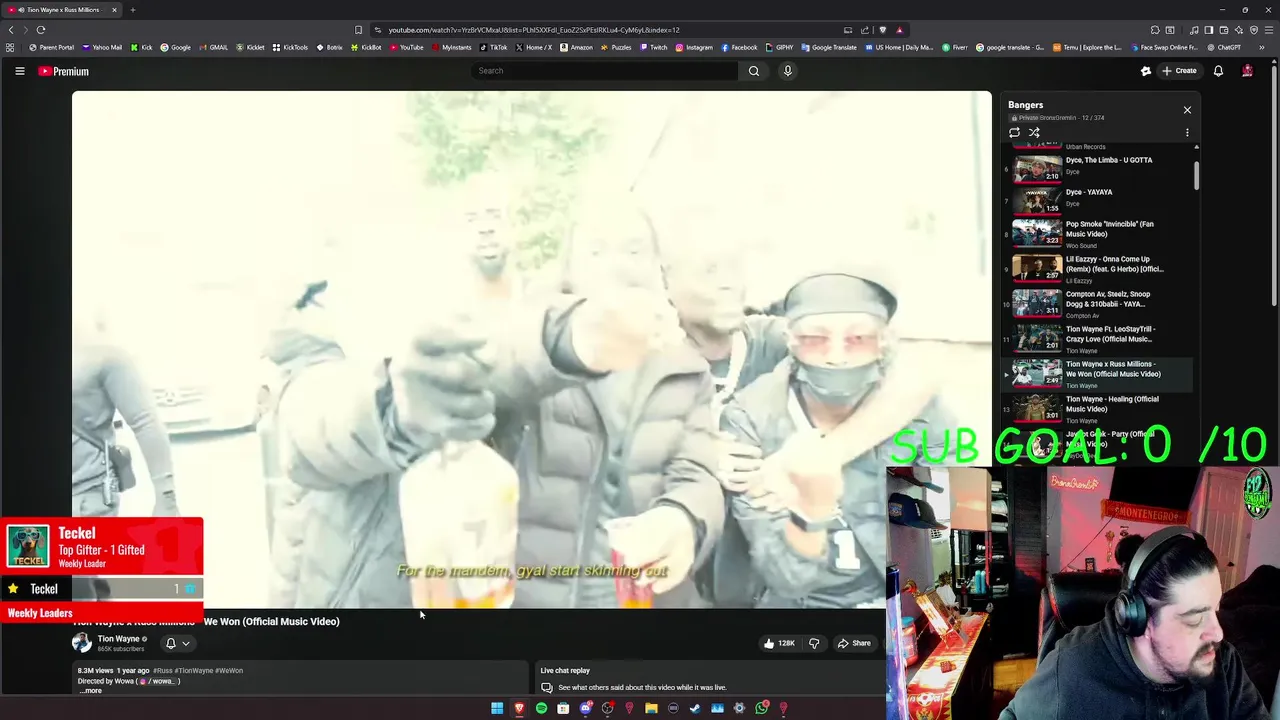This screenshot has height=720, width=1280.
Task: Click the magnifier search button
Action: click(754, 71)
